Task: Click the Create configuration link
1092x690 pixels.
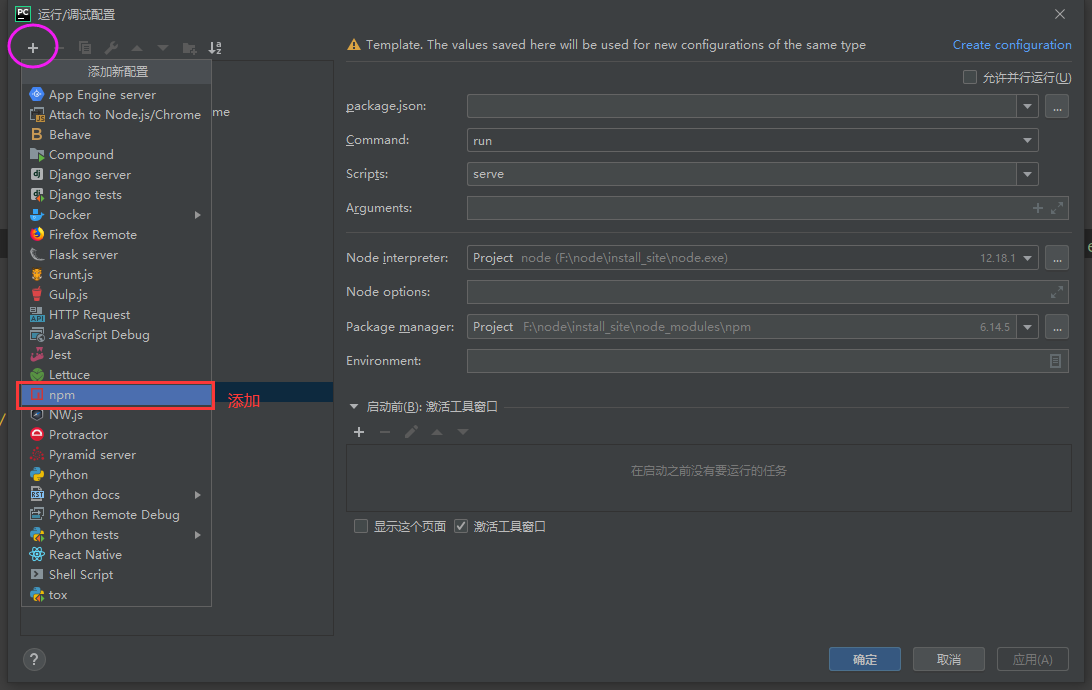Action: click(x=1012, y=45)
